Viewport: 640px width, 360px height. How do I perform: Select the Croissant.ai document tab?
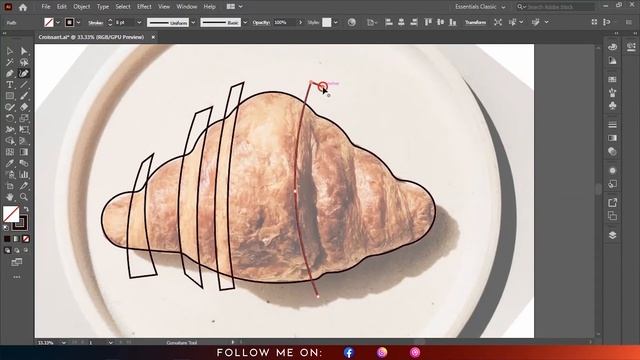91,37
